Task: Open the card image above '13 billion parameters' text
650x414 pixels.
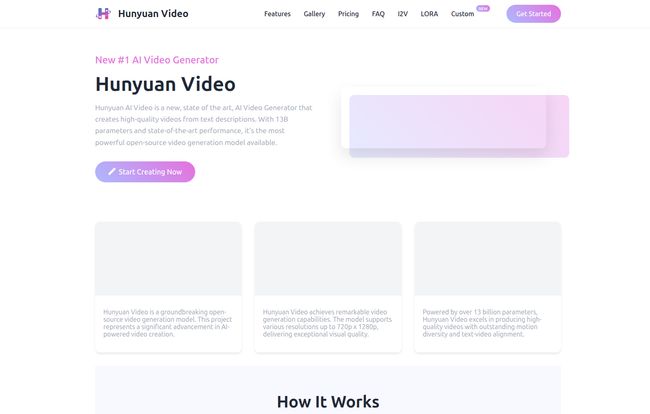Action: click(488, 259)
